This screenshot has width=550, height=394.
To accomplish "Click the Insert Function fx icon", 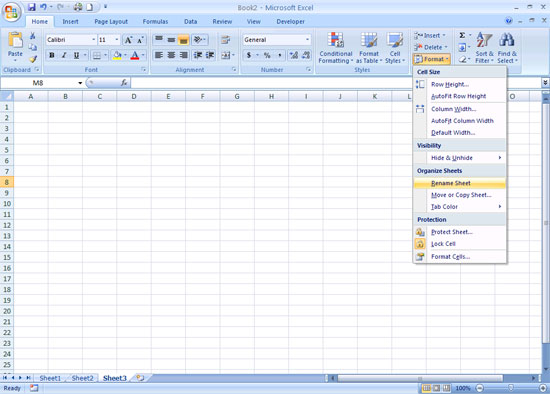I will pyautogui.click(x=124, y=82).
